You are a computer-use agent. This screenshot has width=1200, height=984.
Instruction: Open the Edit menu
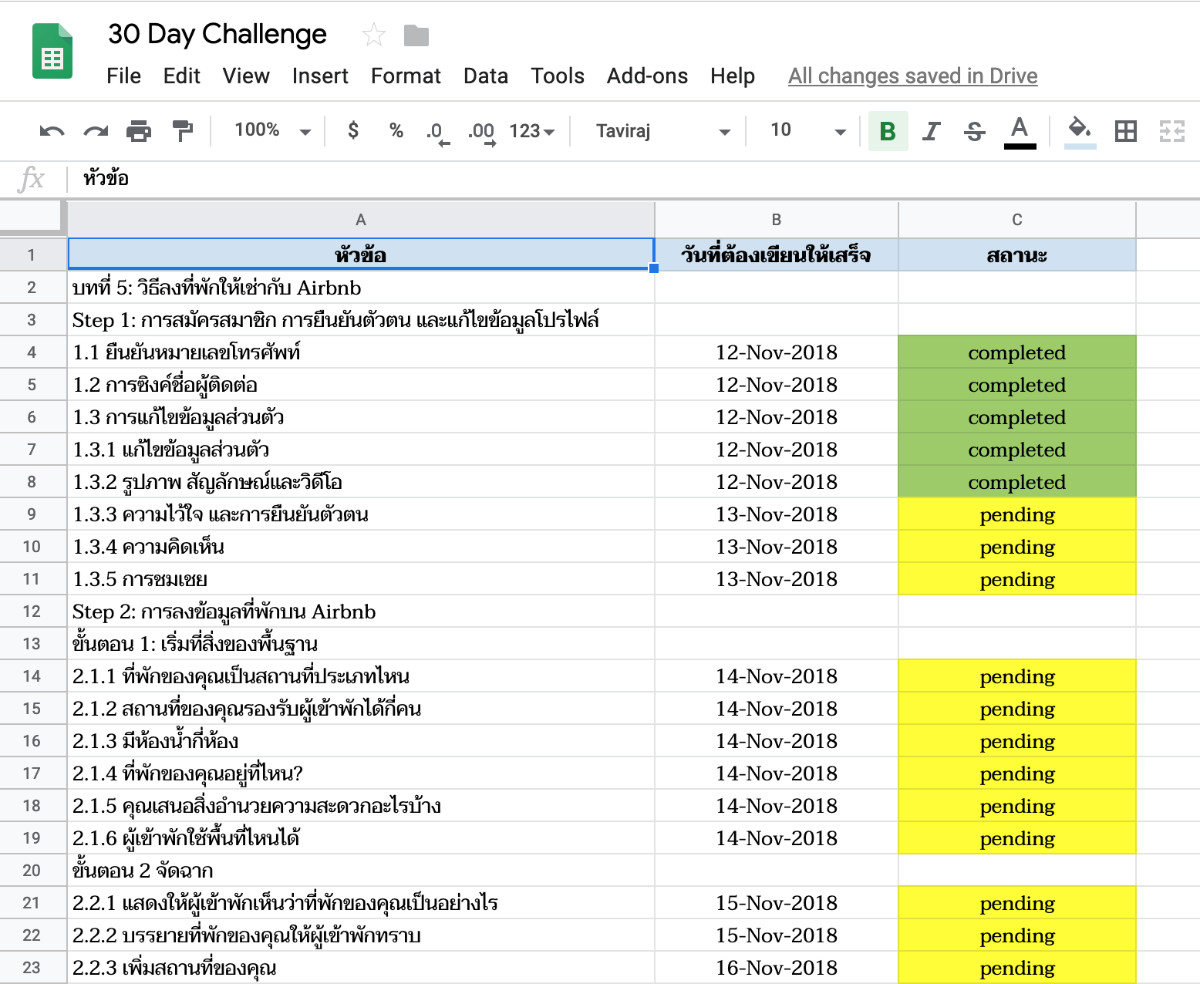click(182, 76)
